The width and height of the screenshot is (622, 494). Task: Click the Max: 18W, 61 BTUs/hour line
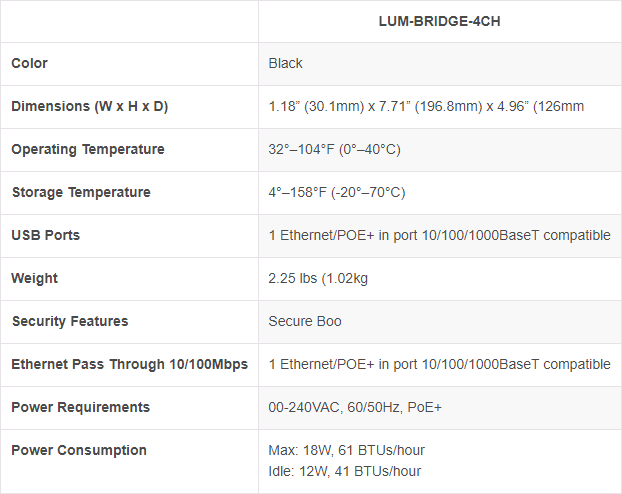pos(347,451)
